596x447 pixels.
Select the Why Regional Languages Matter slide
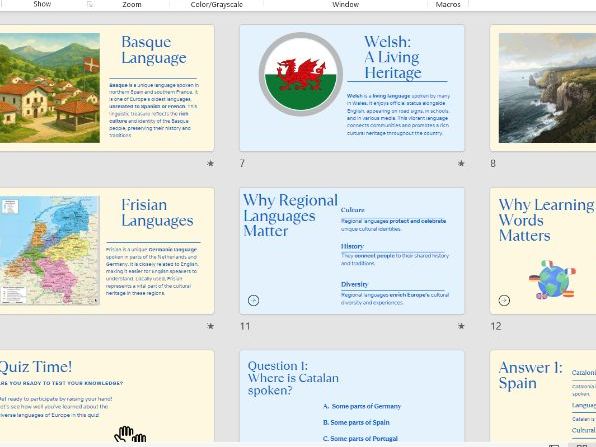point(352,251)
